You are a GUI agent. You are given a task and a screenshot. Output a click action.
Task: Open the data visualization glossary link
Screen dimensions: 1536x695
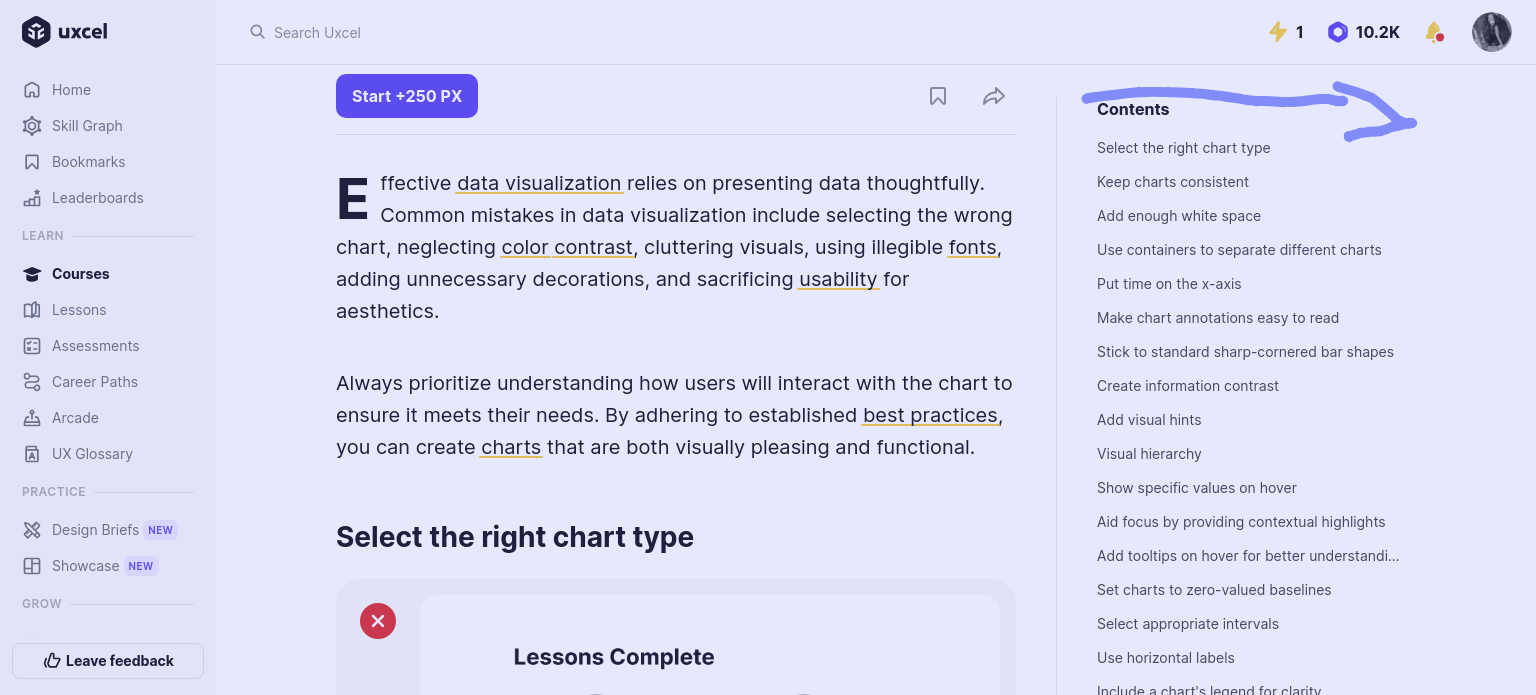tap(539, 183)
